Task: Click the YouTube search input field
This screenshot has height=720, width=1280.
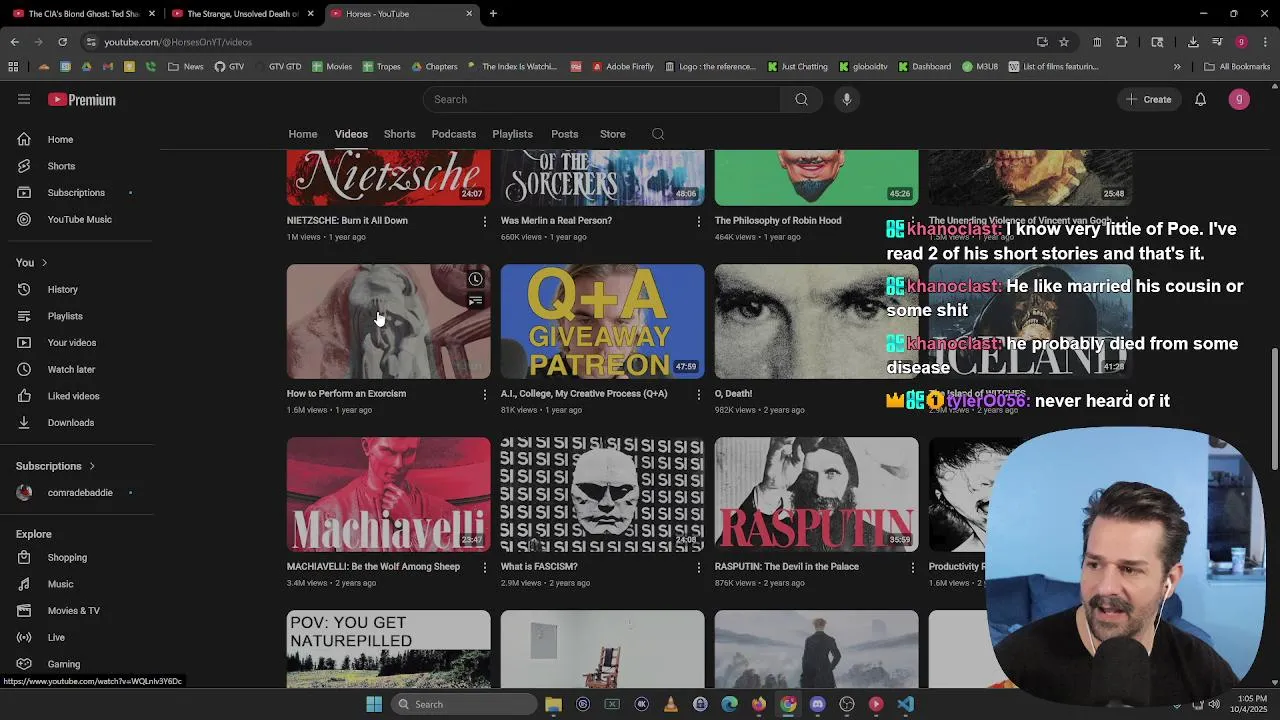Action: click(x=602, y=99)
